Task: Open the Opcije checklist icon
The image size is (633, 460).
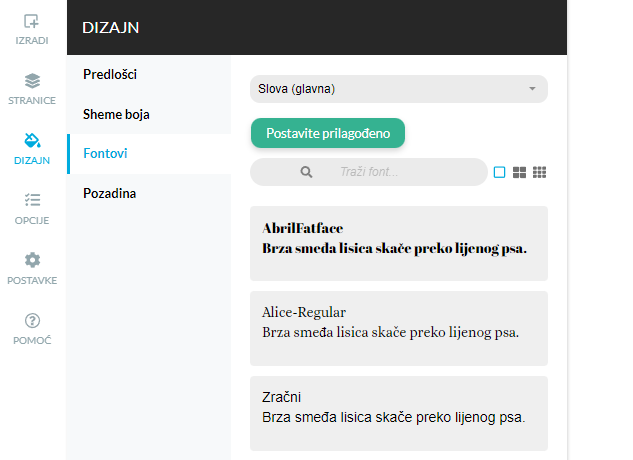Action: [32, 201]
